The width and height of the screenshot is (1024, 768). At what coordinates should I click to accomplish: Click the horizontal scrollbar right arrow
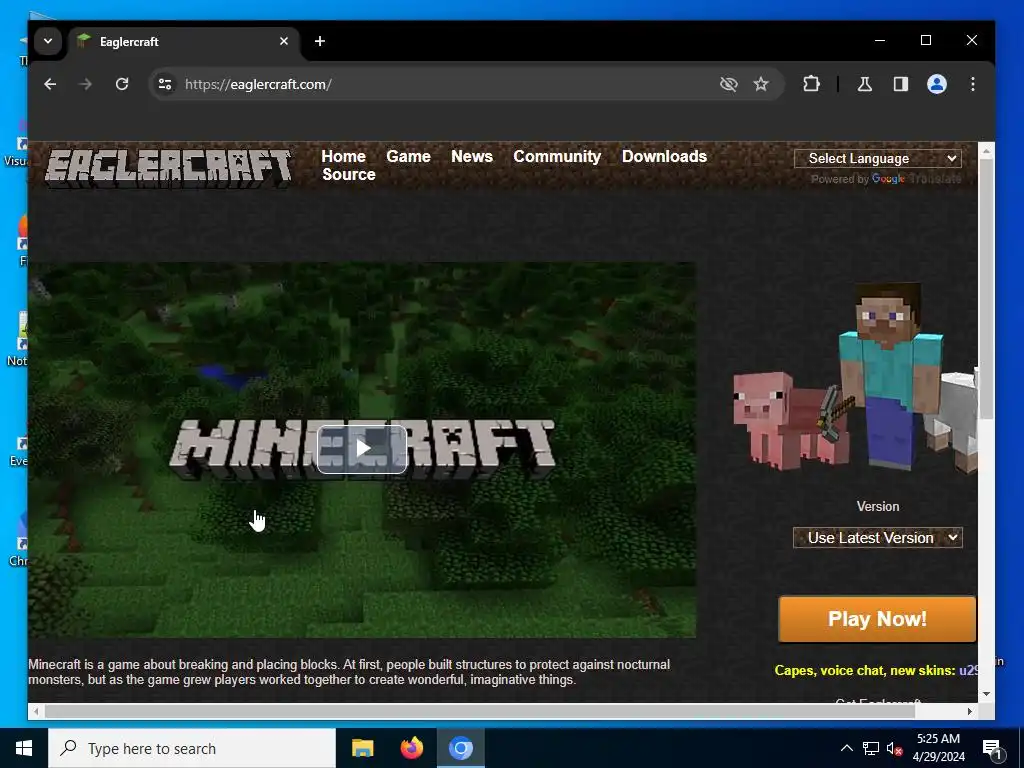point(970,711)
